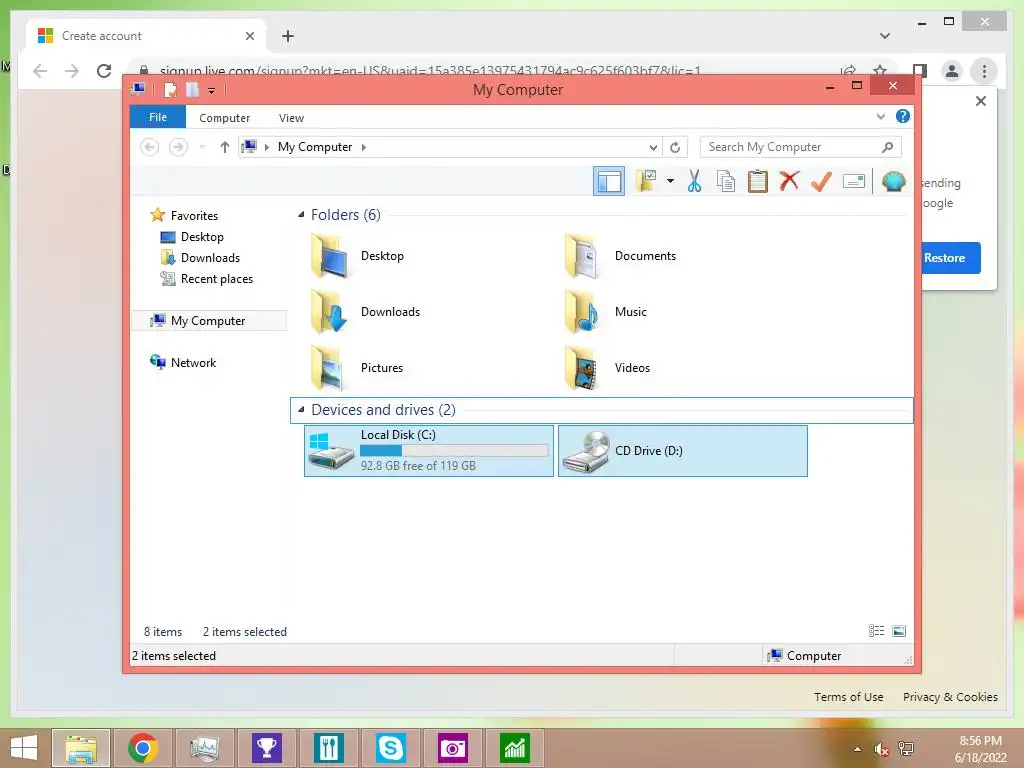Refresh the My Computer view
The width and height of the screenshot is (1024, 768).
(x=675, y=148)
